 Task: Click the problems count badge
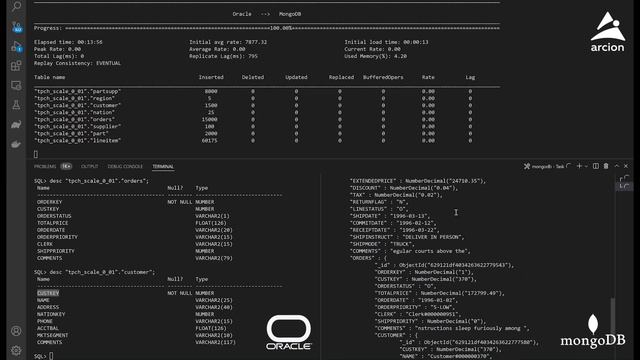[66, 166]
